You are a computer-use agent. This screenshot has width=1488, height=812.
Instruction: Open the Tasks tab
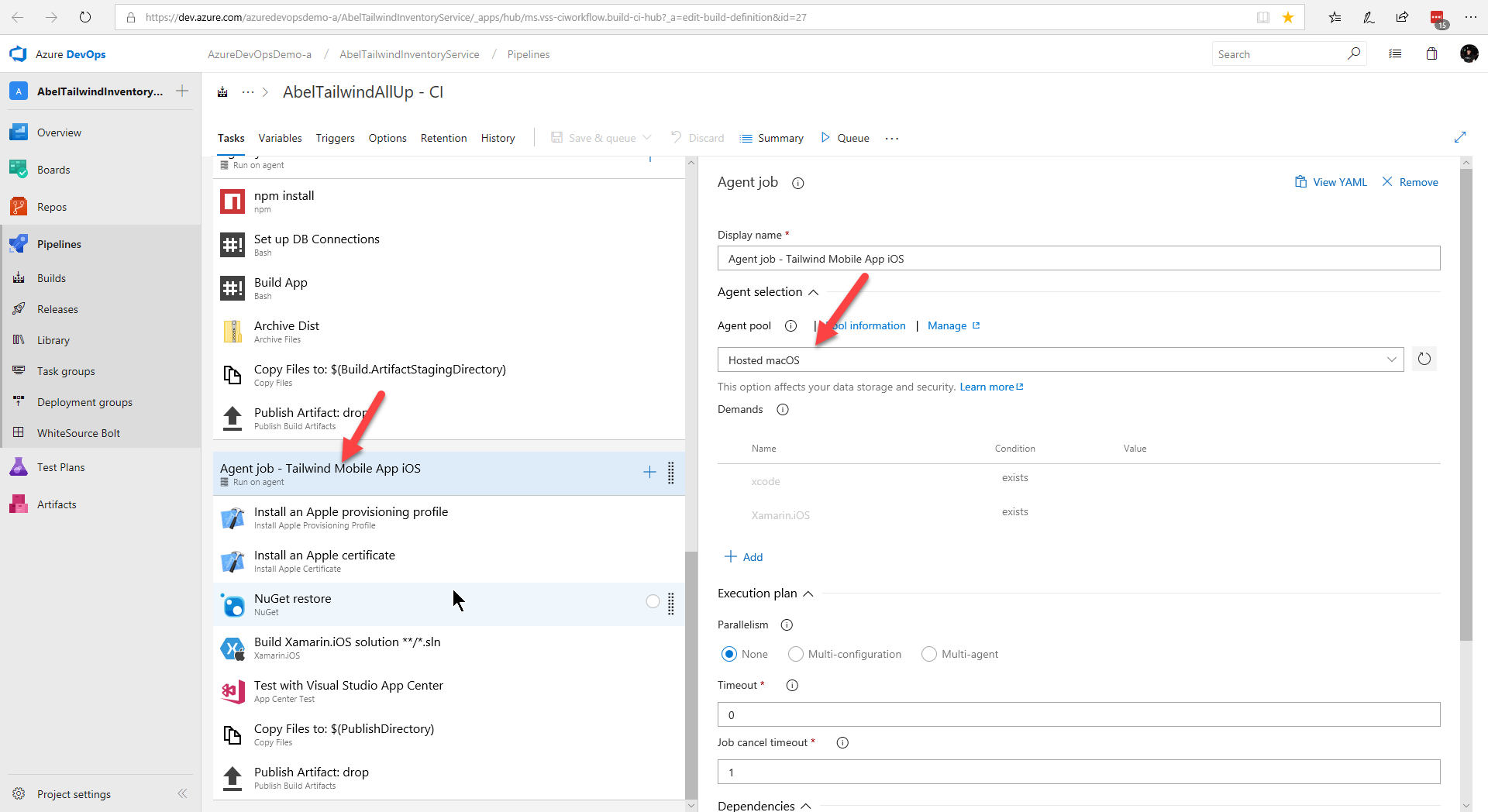(231, 138)
